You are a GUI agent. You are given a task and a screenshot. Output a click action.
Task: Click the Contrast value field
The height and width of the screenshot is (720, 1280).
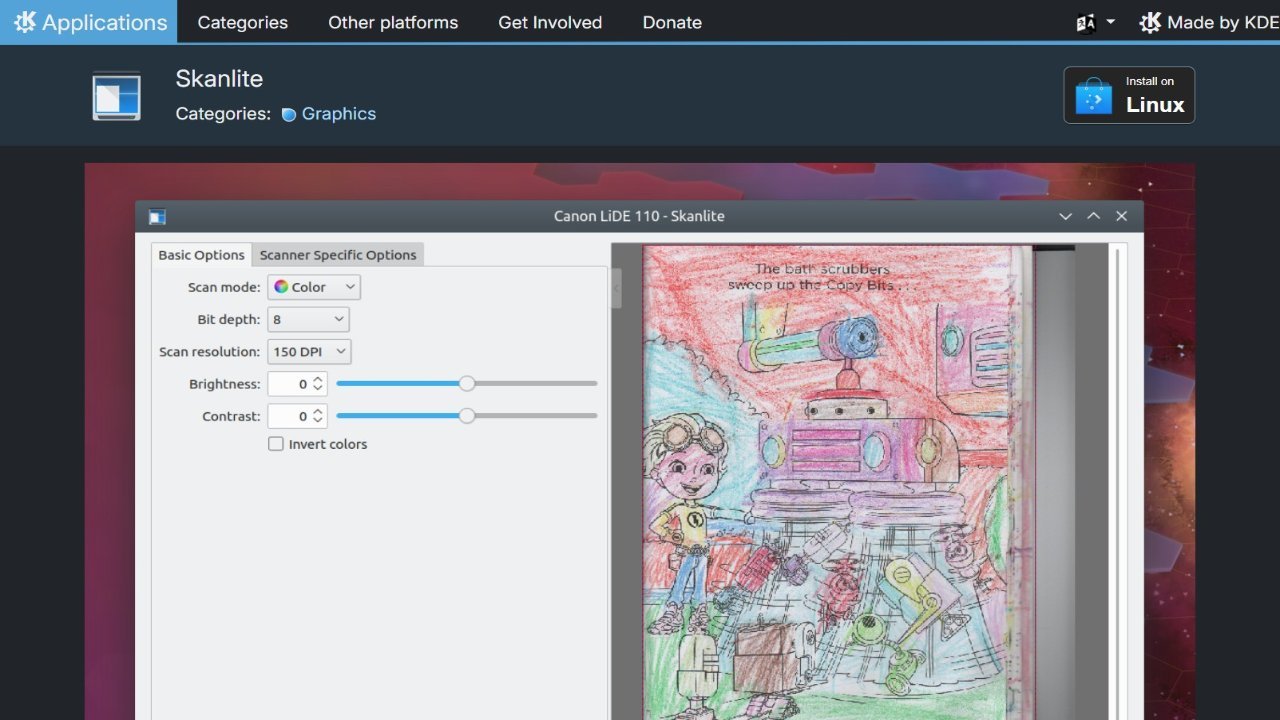[297, 416]
